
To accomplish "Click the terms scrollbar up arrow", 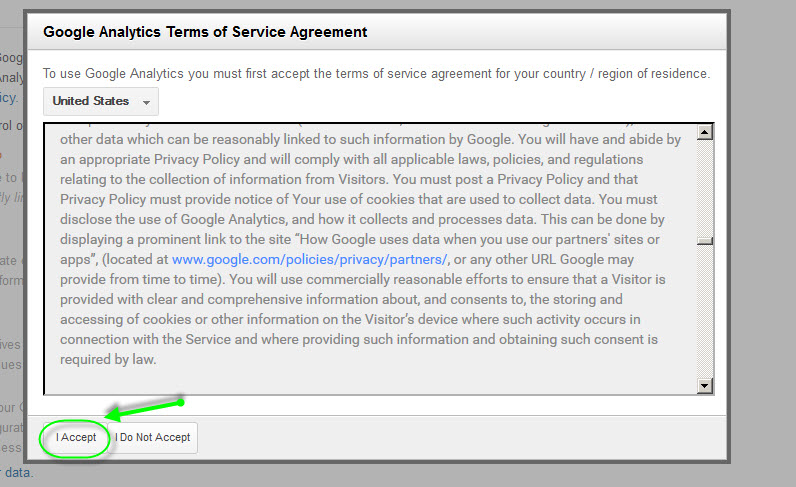I will pyautogui.click(x=705, y=132).
